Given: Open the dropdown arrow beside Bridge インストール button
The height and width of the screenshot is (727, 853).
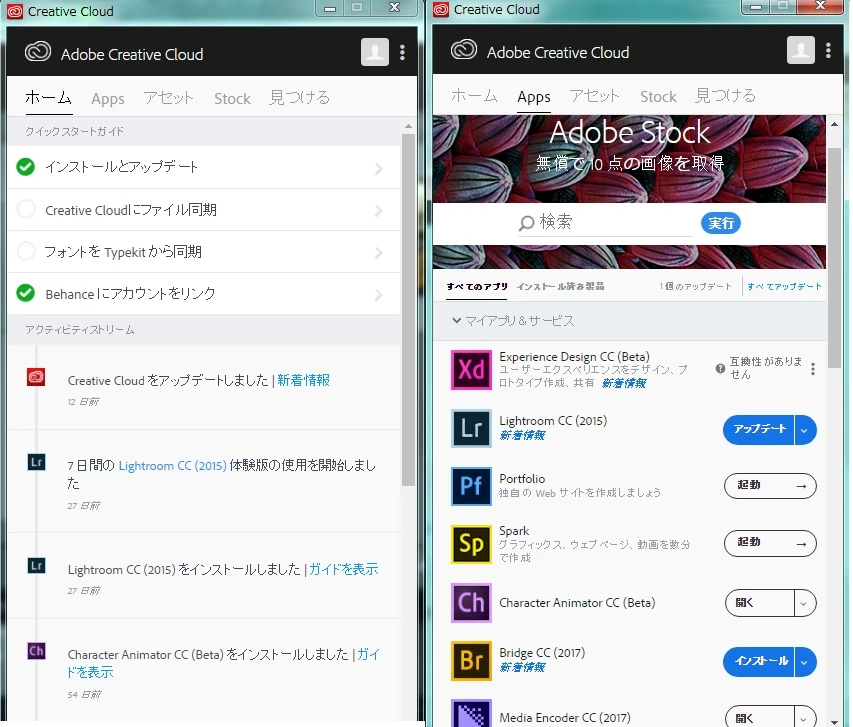Looking at the screenshot, I should (805, 662).
